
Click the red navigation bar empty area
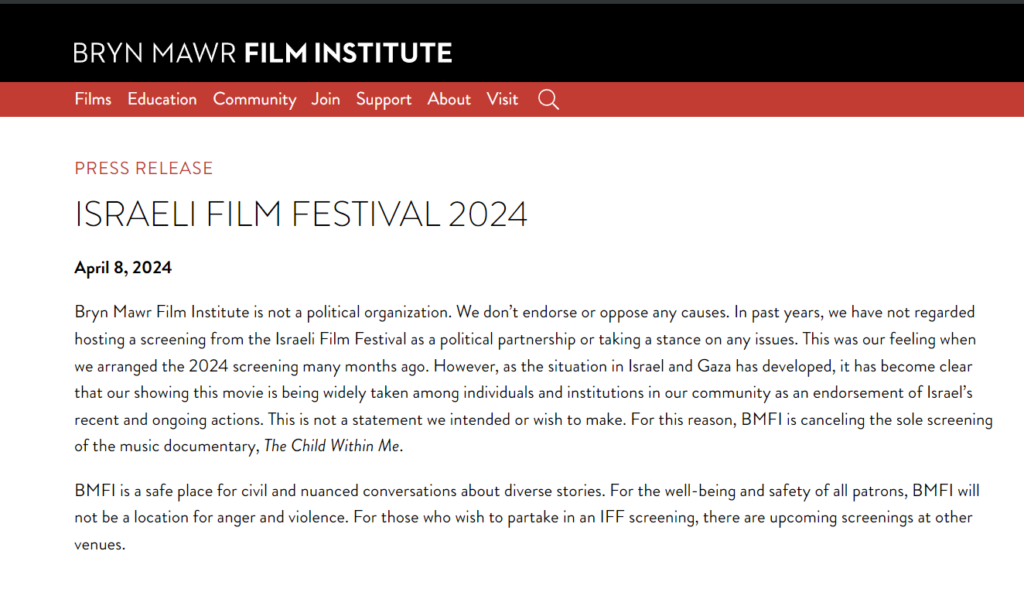pos(784,99)
